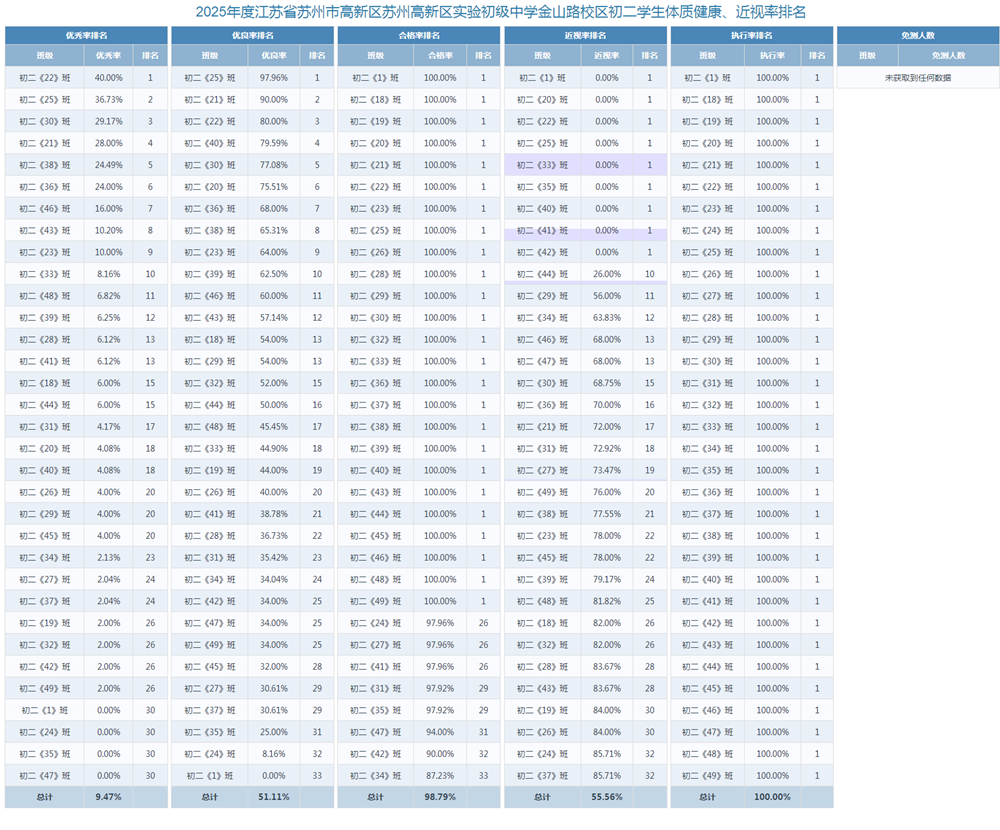Click 合格率 column header
The width and height of the screenshot is (1000, 830).
[x=440, y=56]
